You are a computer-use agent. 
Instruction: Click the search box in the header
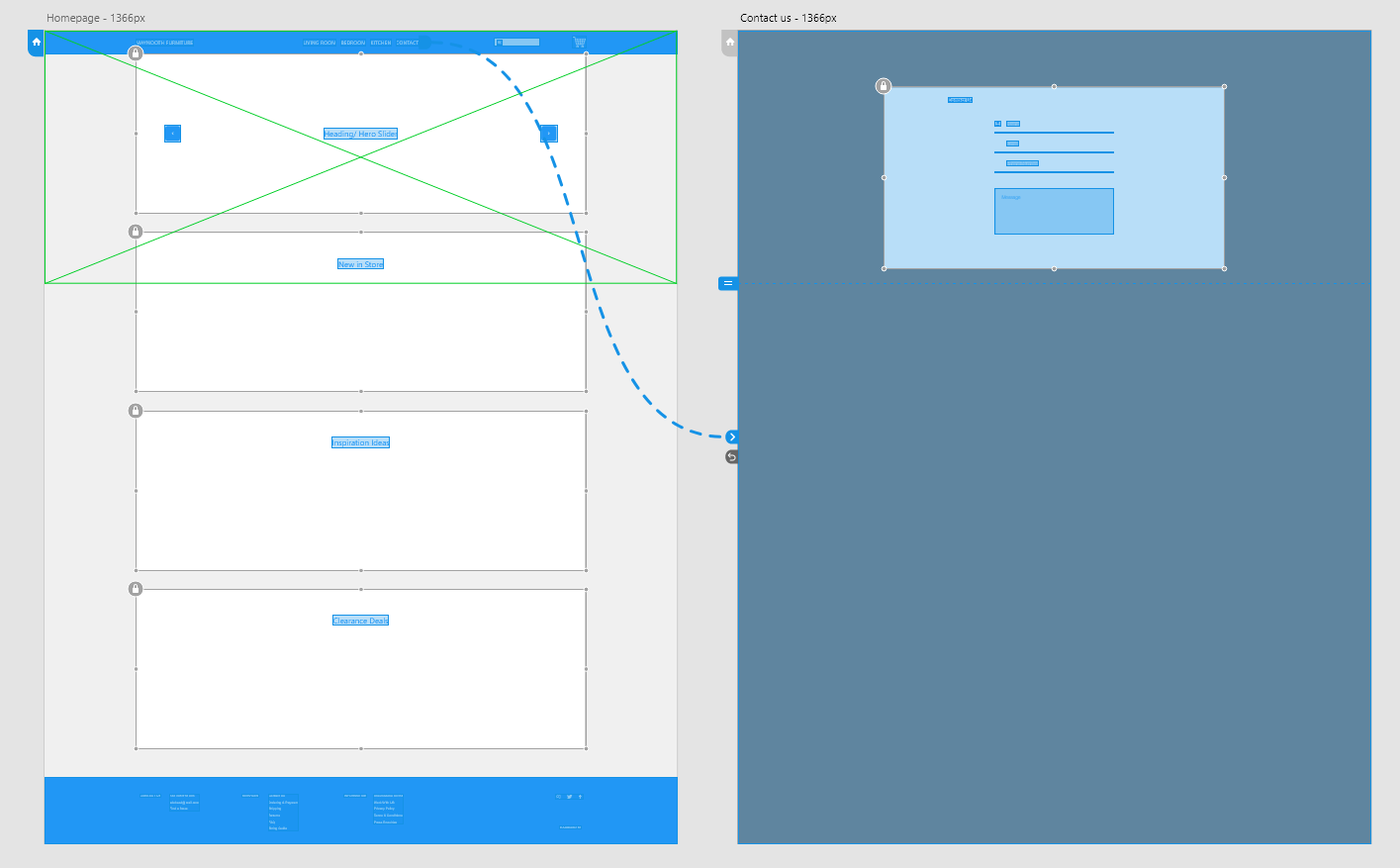tap(517, 43)
